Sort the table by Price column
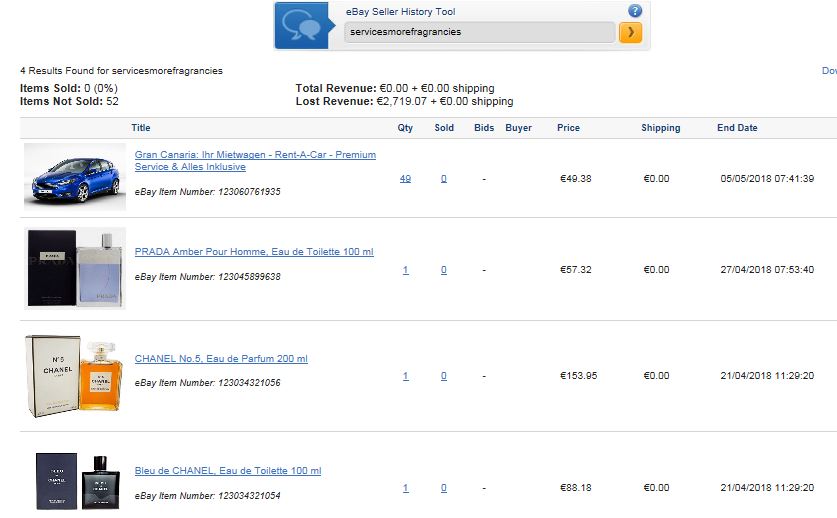Screen dimensions: 837x518 tap(568, 128)
